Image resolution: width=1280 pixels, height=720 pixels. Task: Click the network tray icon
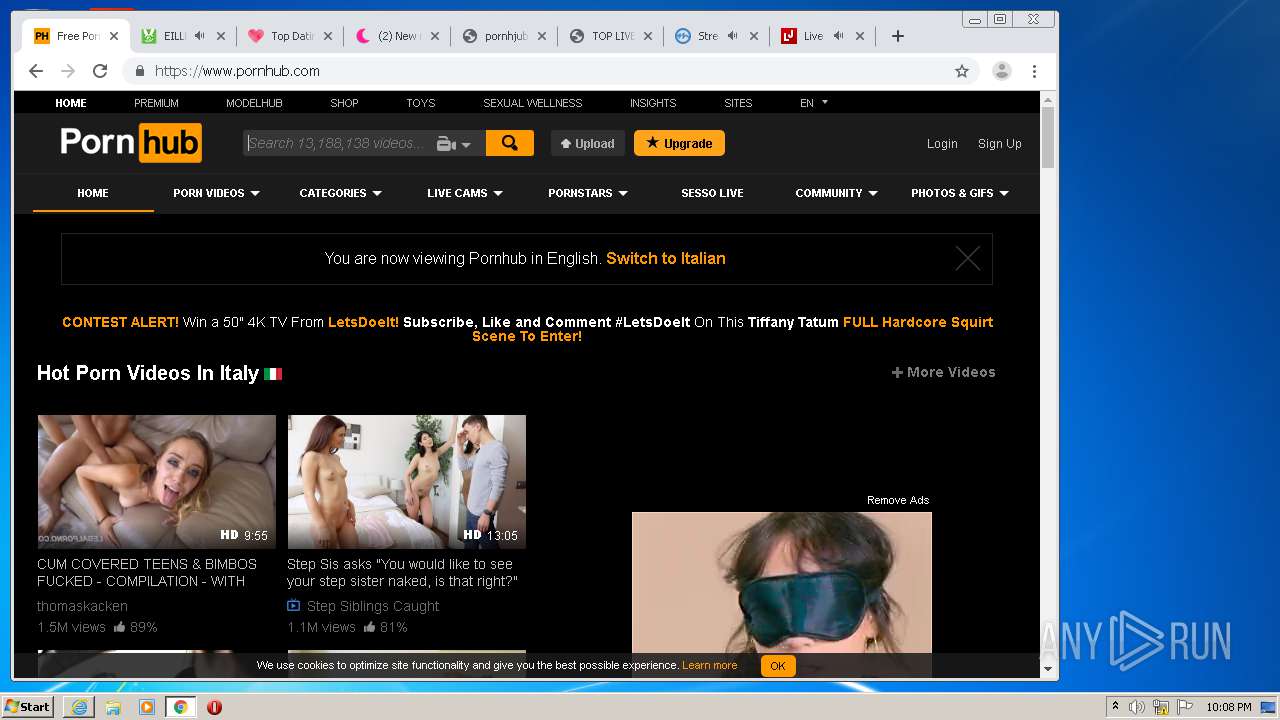pos(1161,707)
